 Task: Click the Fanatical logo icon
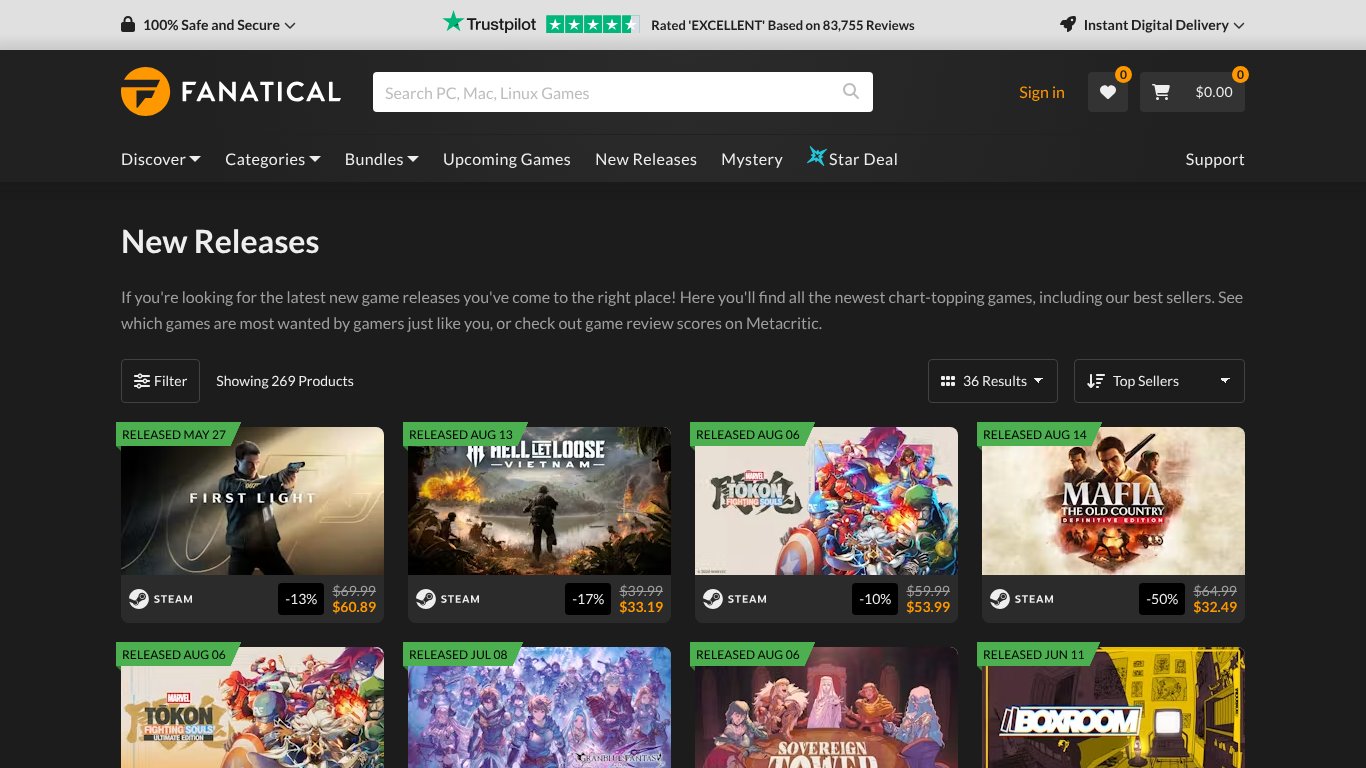pyautogui.click(x=145, y=92)
